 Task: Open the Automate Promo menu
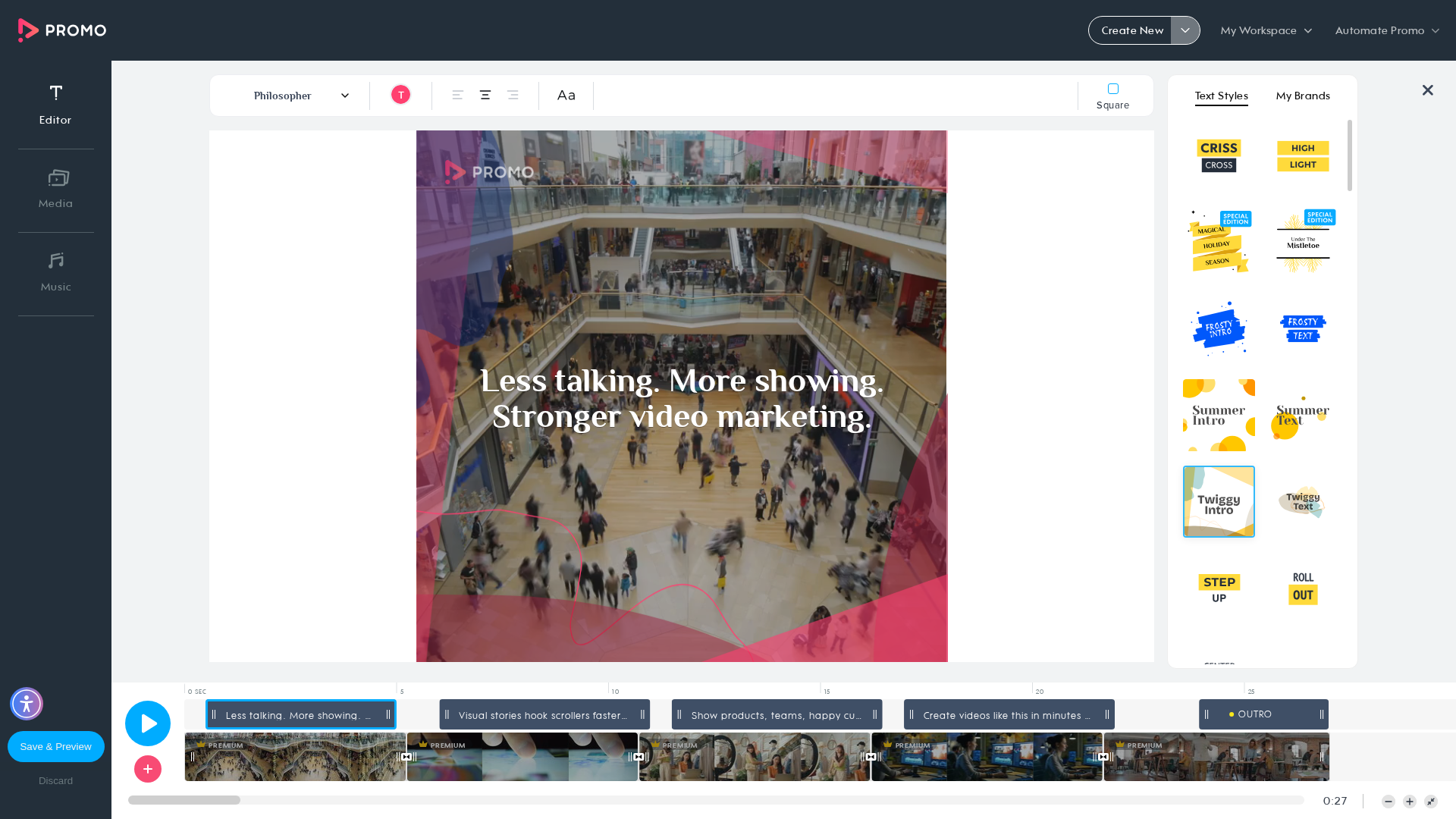[x=1387, y=30]
